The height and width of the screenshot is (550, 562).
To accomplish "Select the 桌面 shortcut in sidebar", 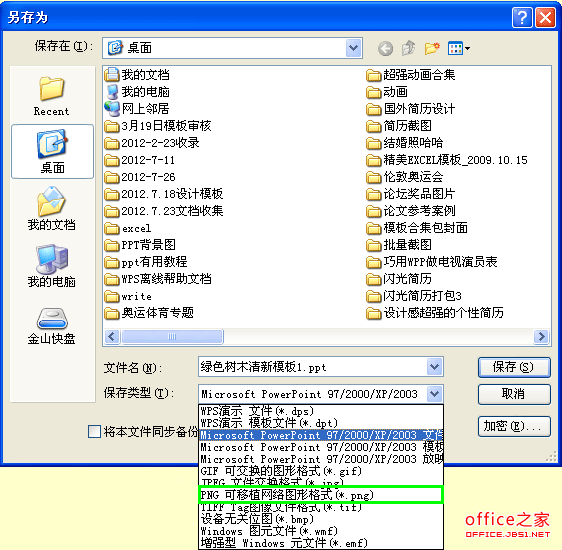I will 52,152.
